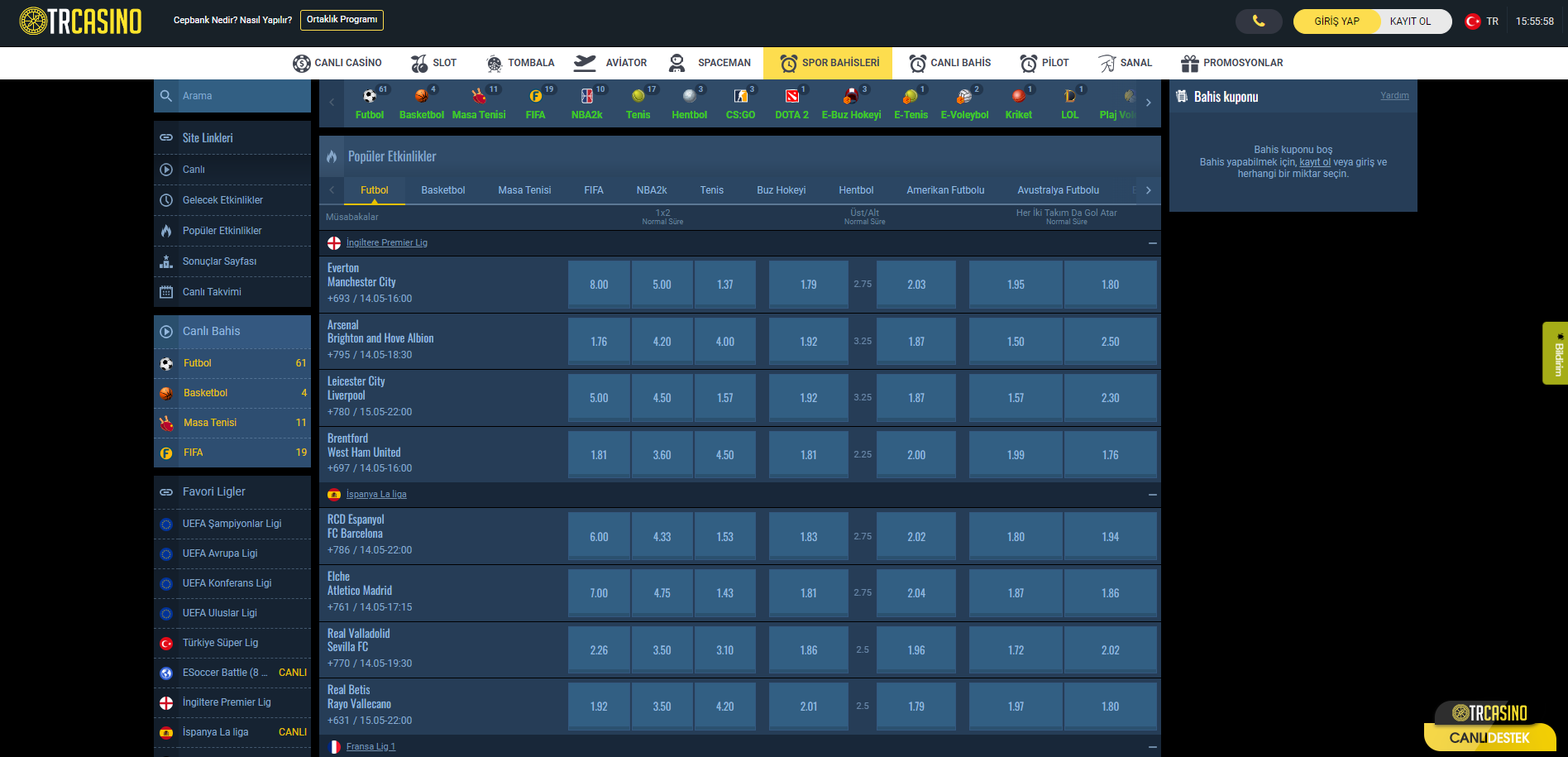Open Canlı item in Site Linkleri

click(232, 170)
